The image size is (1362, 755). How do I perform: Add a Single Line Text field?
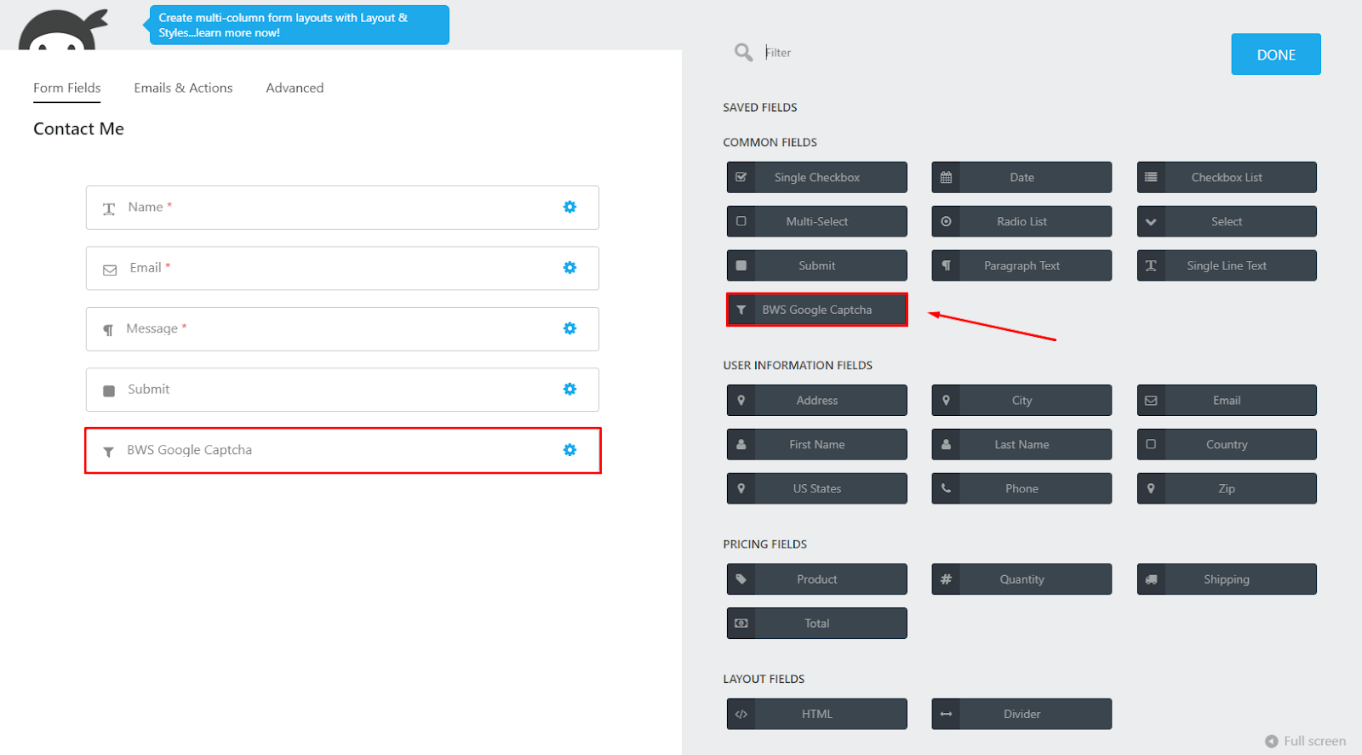[x=1226, y=265]
